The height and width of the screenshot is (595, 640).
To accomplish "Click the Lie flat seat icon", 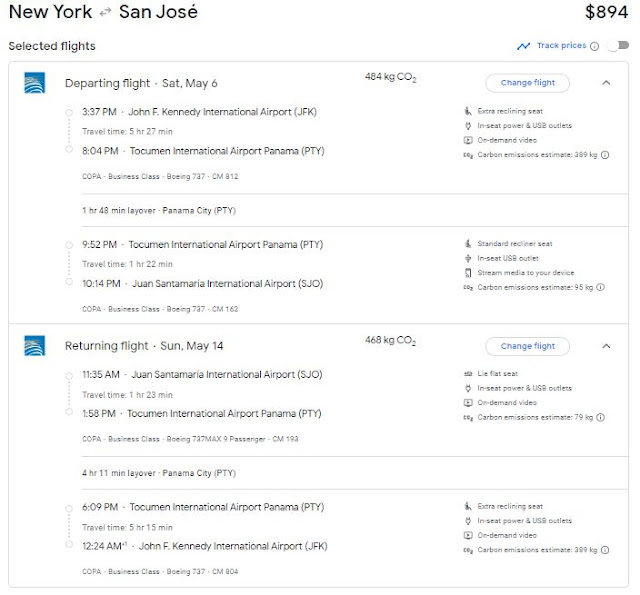I will pos(468,374).
